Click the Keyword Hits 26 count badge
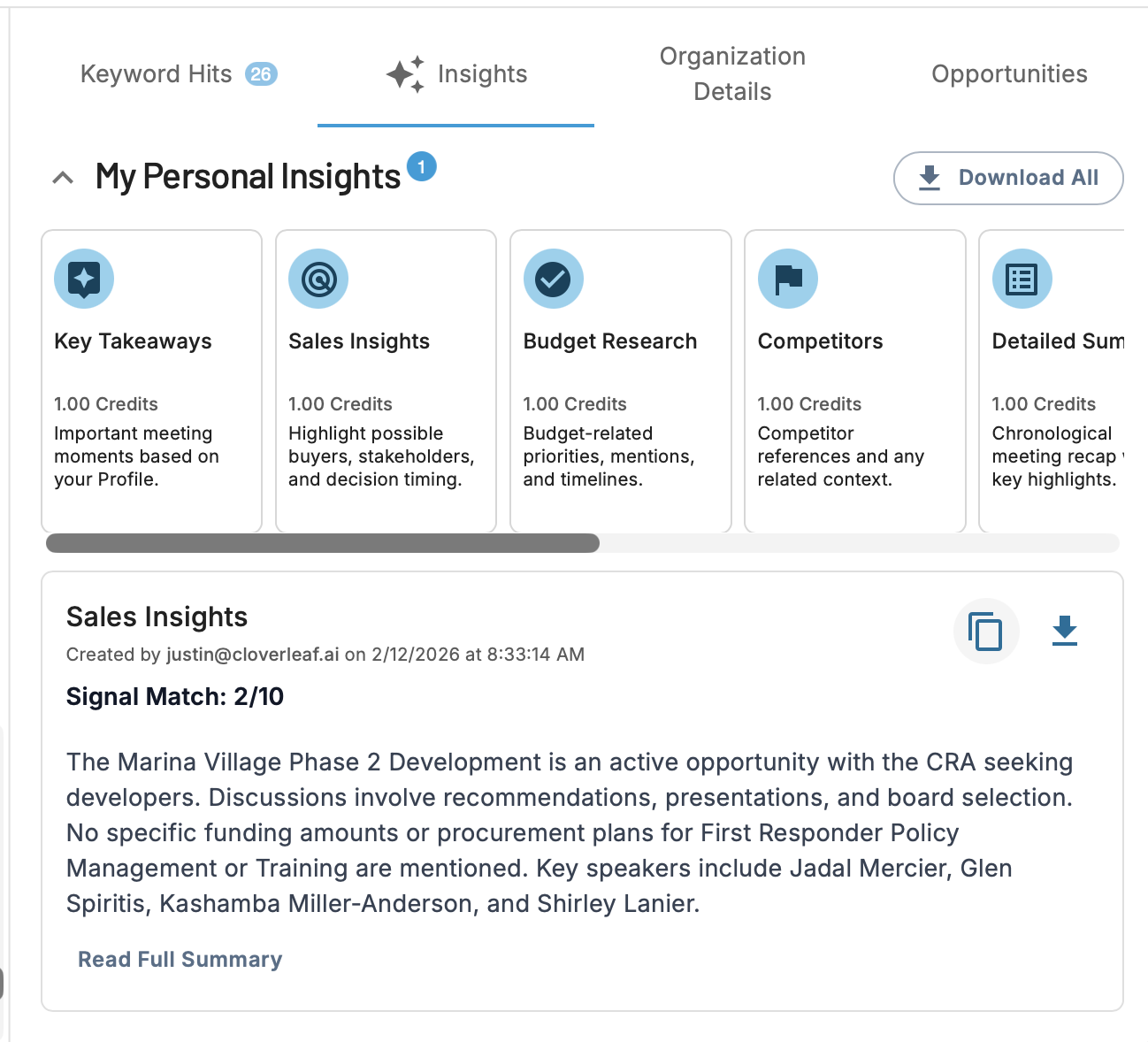Image resolution: width=1148 pixels, height=1042 pixels. coord(261,74)
